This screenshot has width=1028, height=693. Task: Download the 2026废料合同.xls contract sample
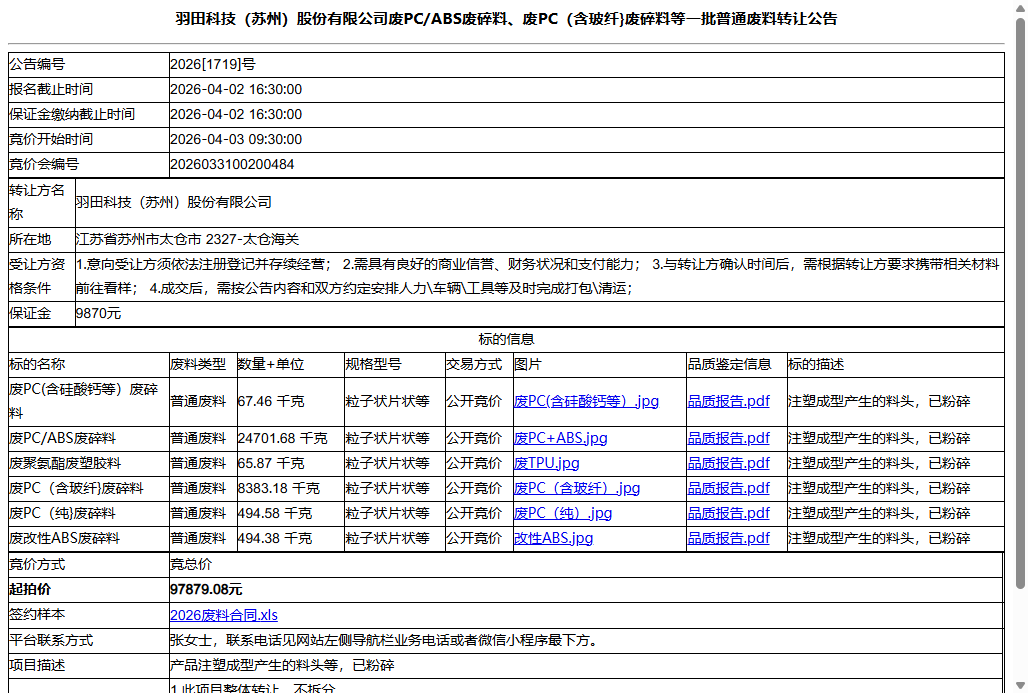[224, 615]
